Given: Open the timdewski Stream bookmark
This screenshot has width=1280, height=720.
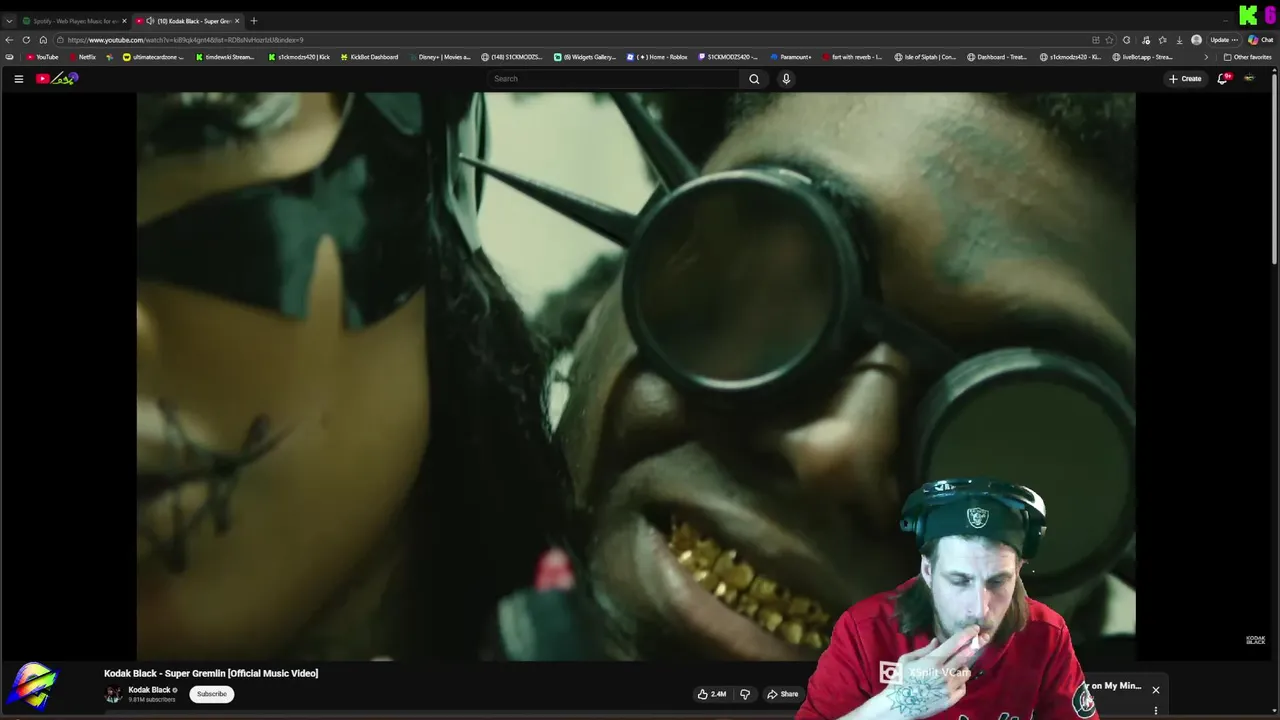Looking at the screenshot, I should (x=225, y=57).
